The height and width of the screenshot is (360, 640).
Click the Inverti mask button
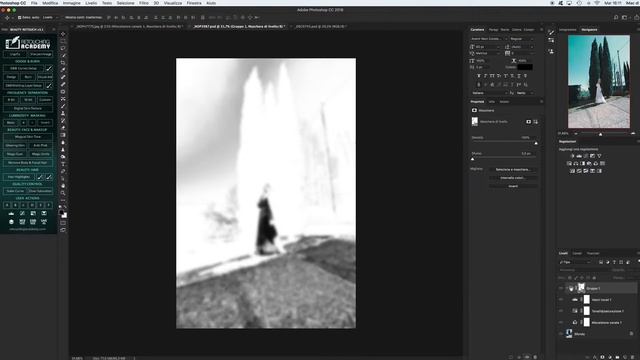tap(513, 186)
